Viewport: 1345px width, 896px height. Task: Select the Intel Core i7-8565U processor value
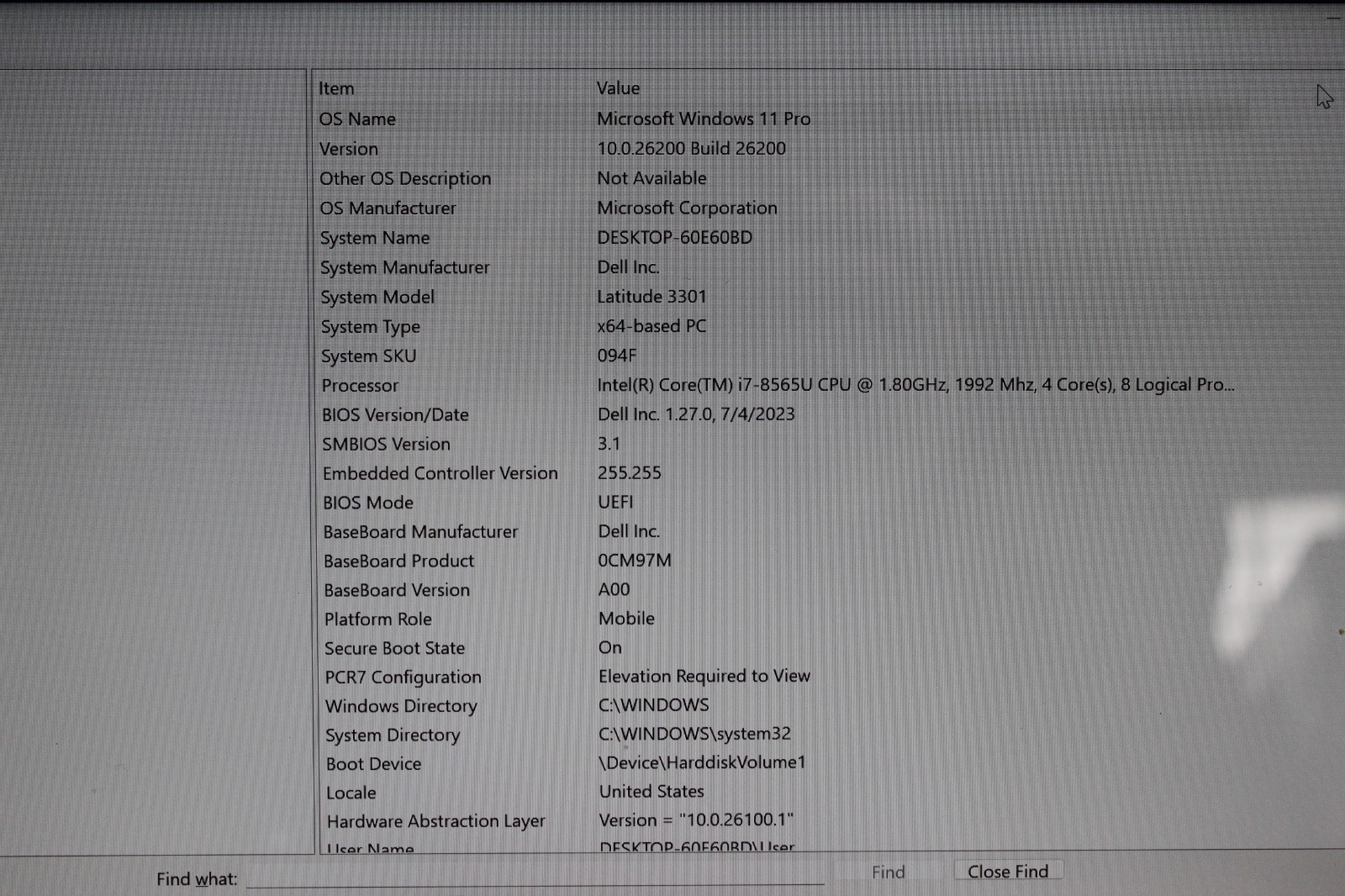[916, 385]
